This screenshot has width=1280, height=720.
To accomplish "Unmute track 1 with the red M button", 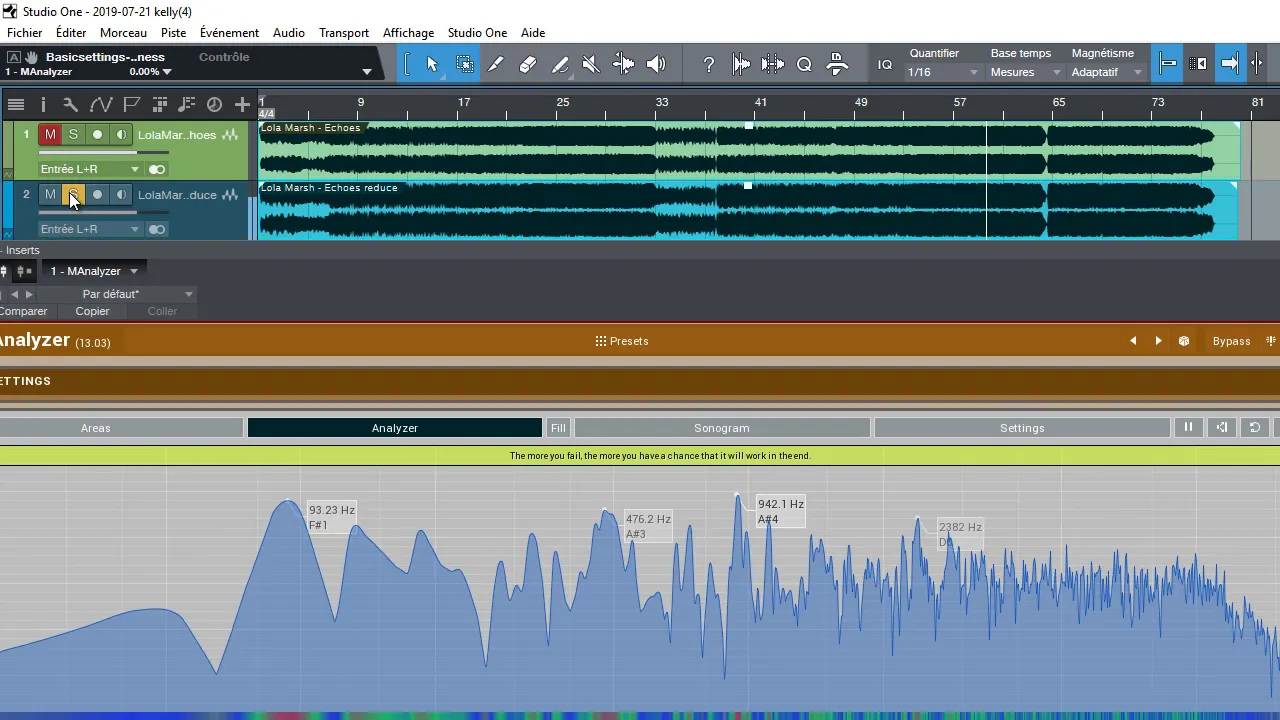I will [x=50, y=135].
